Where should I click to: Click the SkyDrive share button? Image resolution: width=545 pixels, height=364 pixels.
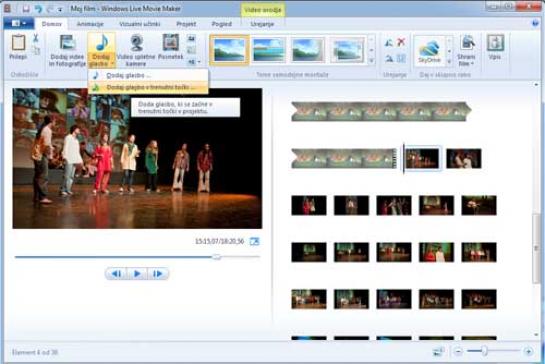[430, 51]
